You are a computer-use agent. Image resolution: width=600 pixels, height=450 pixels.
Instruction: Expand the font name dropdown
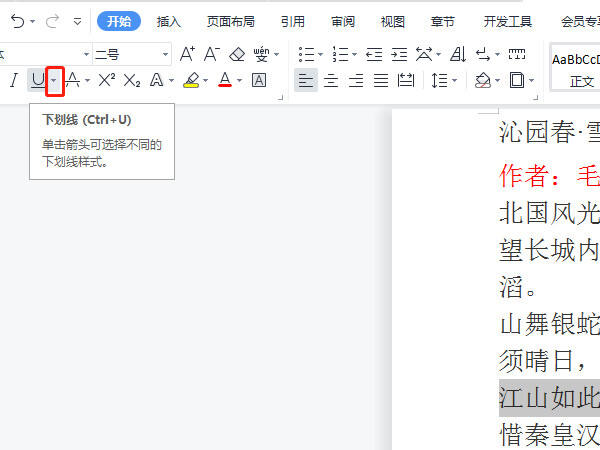coord(86,54)
